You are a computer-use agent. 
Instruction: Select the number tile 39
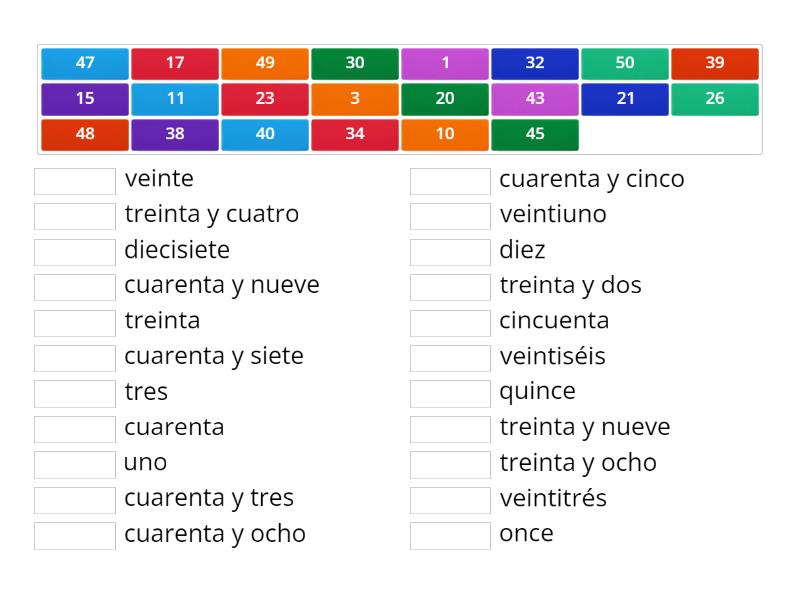(x=714, y=63)
